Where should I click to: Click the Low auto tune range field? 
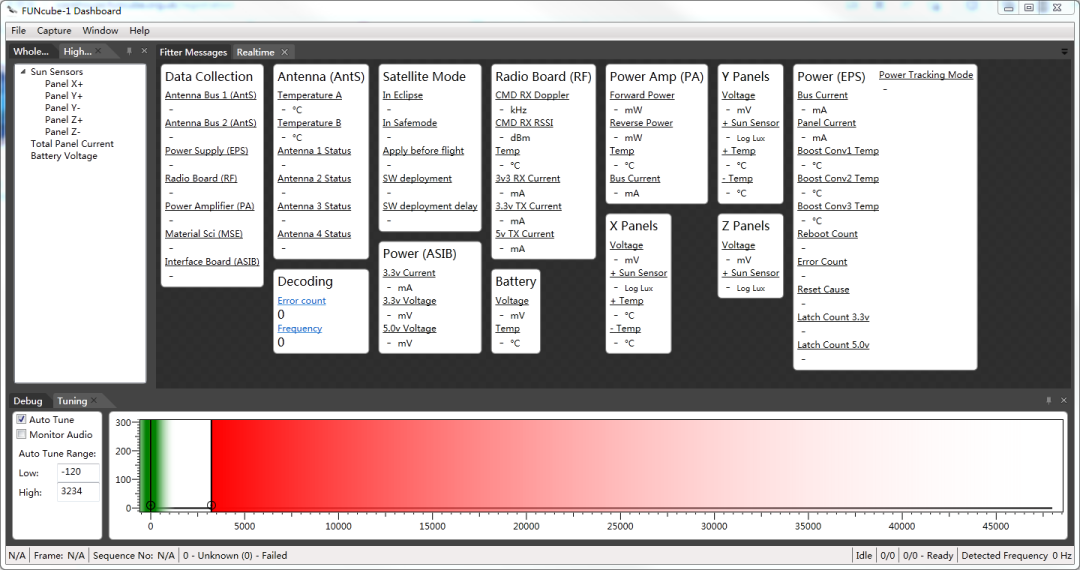(78, 472)
